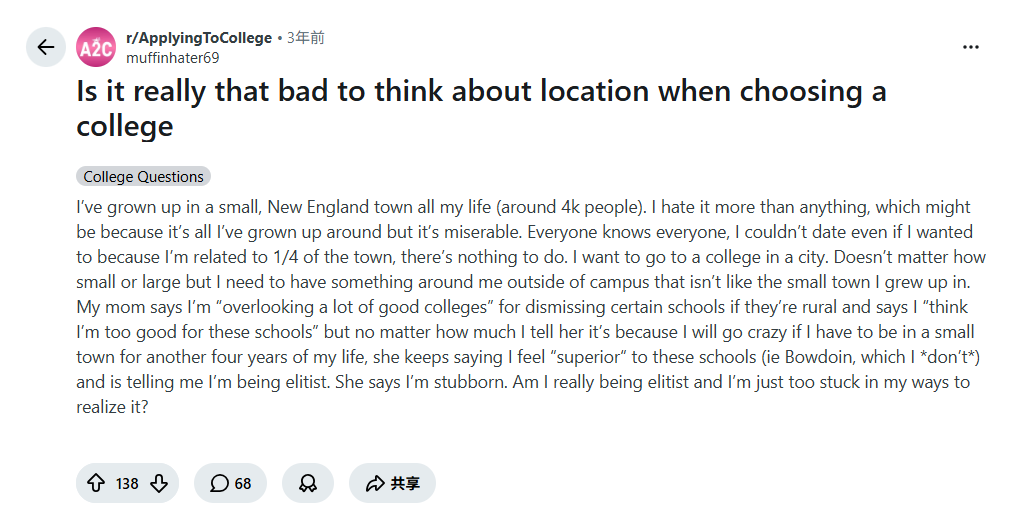
Task: Open the three-dot post options menu
Action: tap(970, 47)
